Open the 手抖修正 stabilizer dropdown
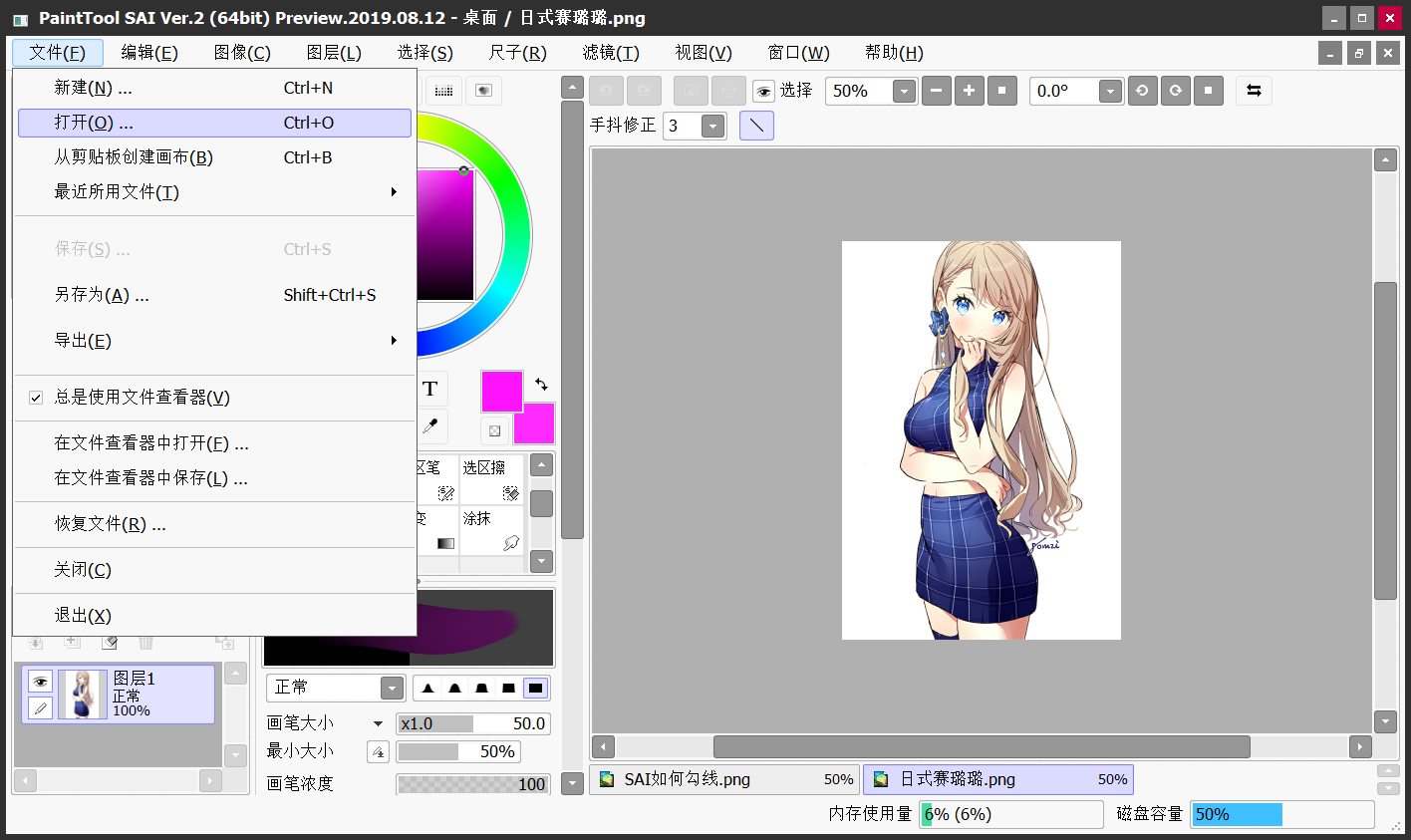Image resolution: width=1411 pixels, height=840 pixels. pos(712,127)
